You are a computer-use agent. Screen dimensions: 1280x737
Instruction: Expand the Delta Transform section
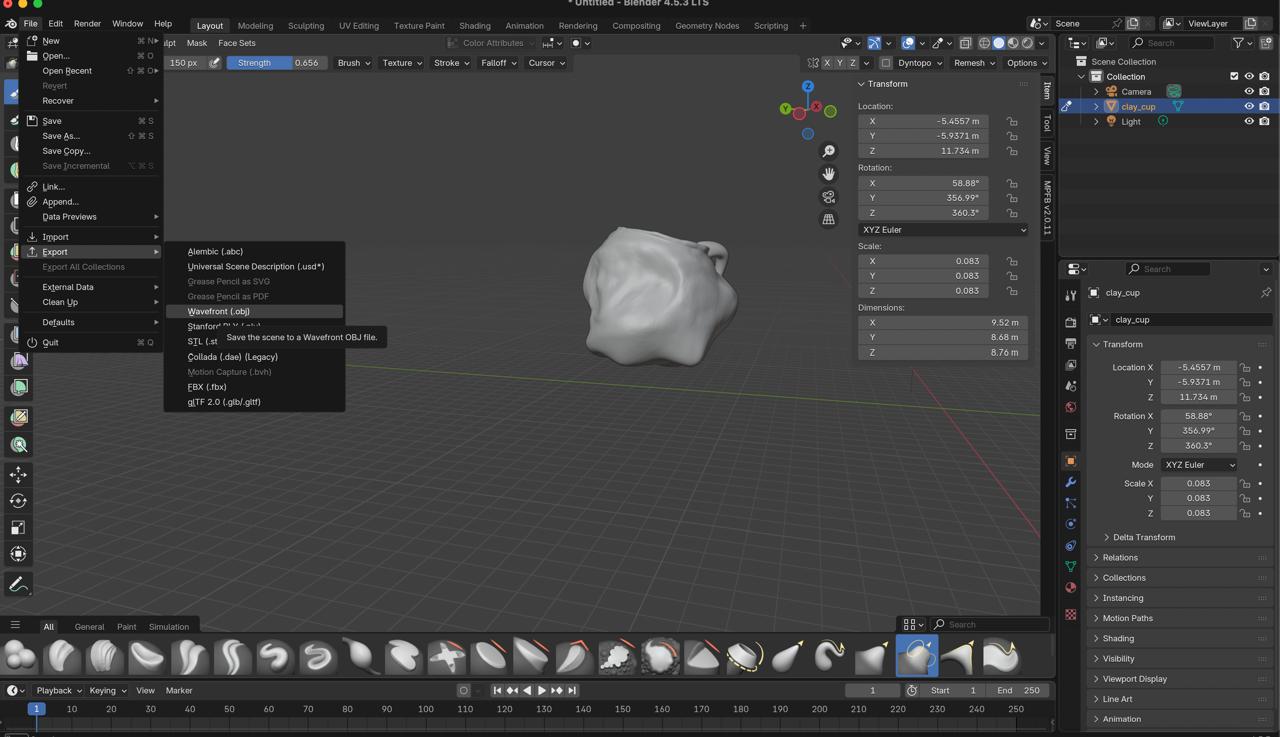(x=1143, y=537)
